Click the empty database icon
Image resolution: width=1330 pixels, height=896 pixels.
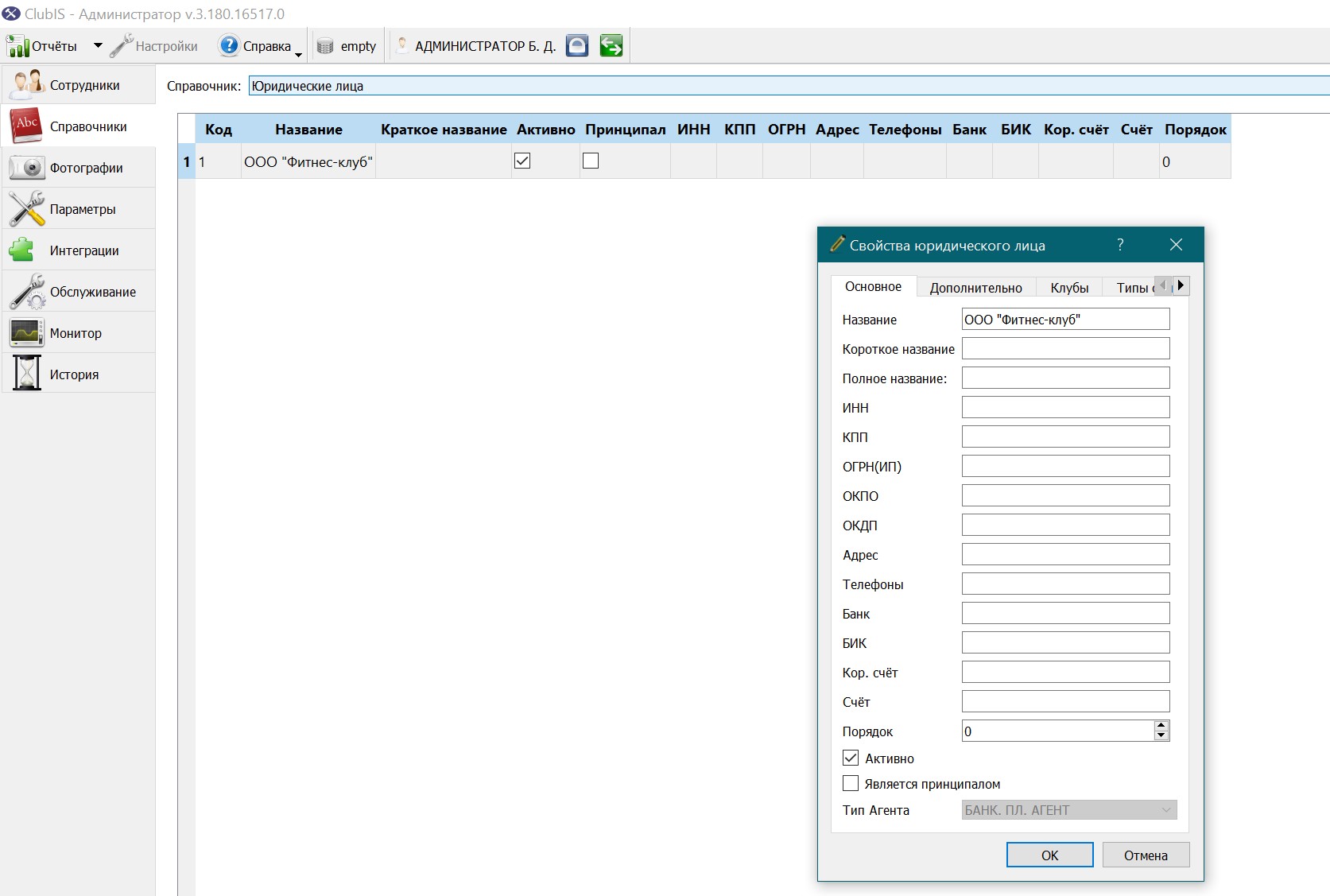tap(325, 47)
